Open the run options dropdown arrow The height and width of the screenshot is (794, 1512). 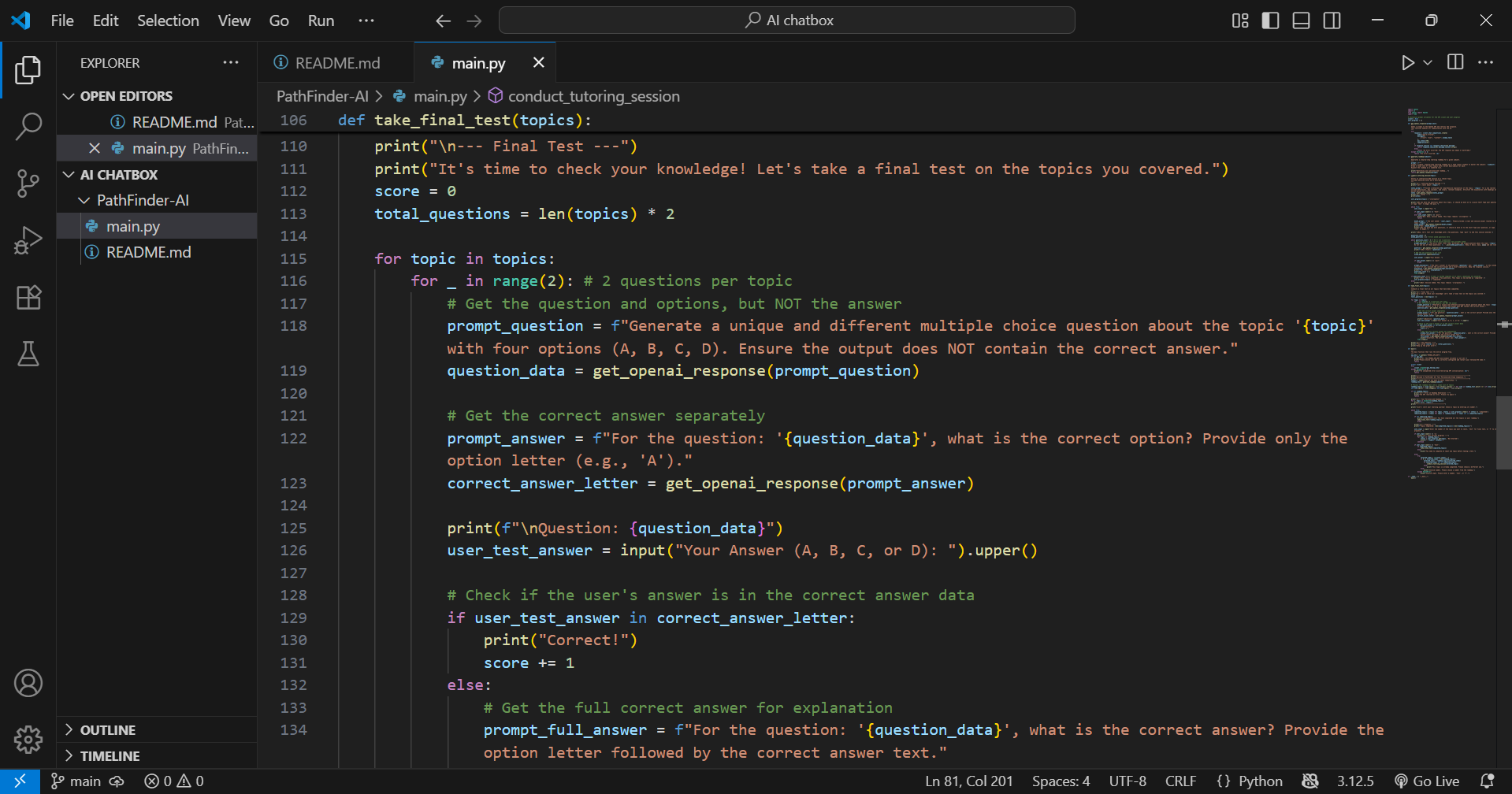pos(1428,63)
